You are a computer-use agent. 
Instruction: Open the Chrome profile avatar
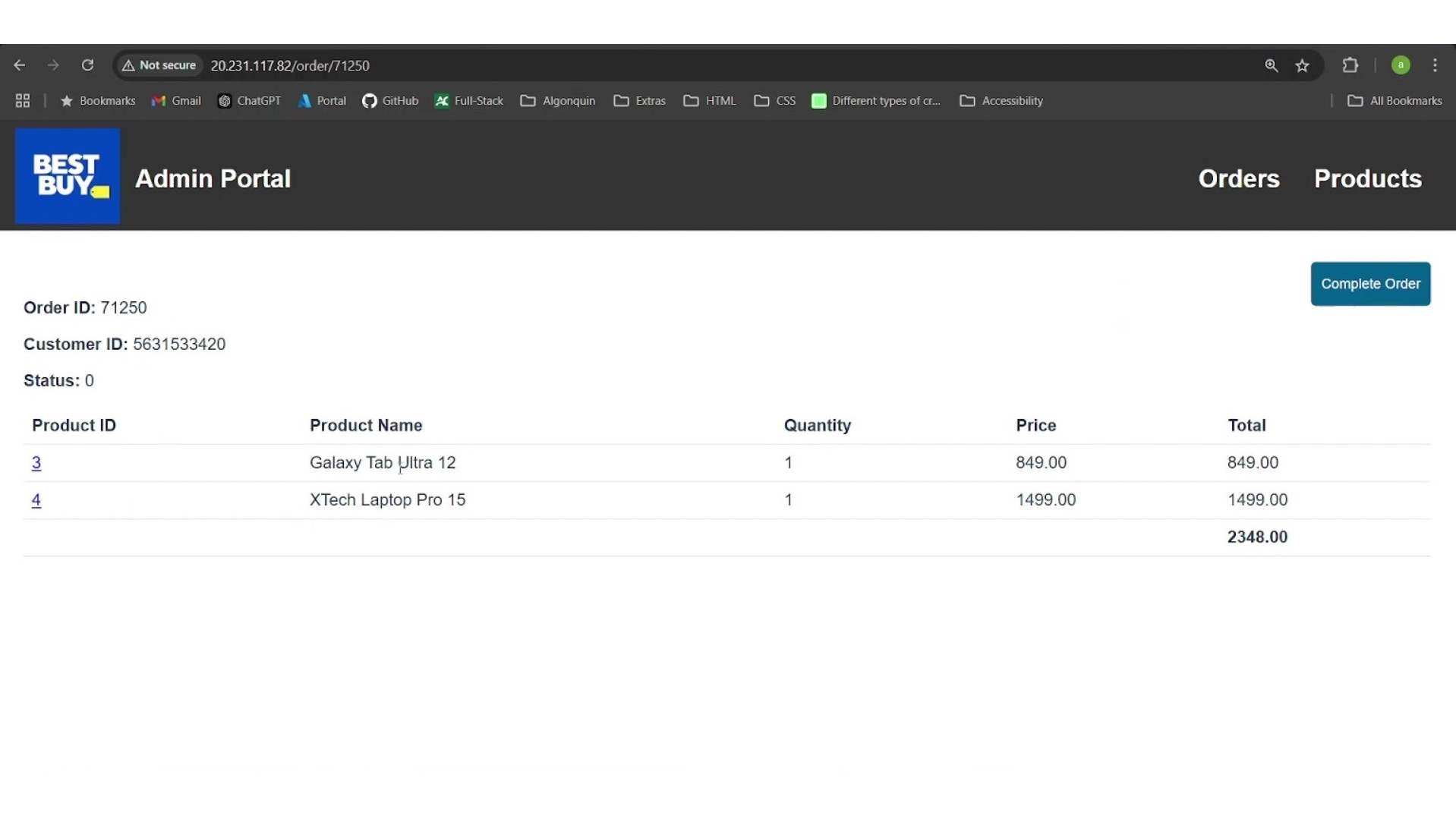tap(1401, 66)
